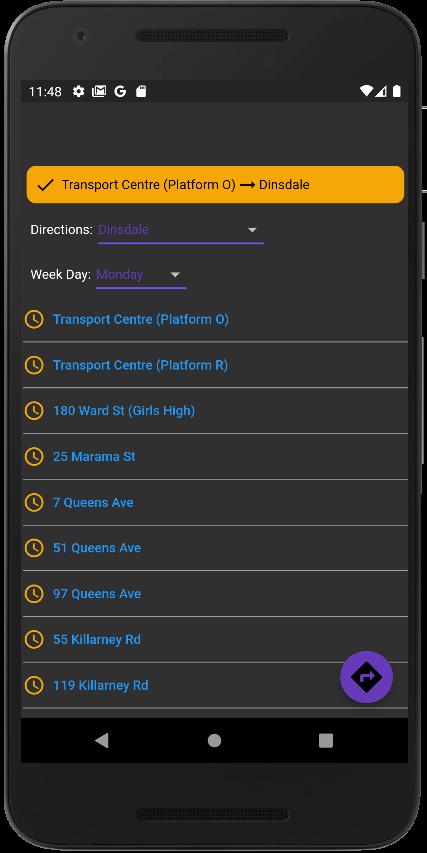Tap clock icon beside 25 Marama St
This screenshot has height=853, width=427.
tap(34, 456)
